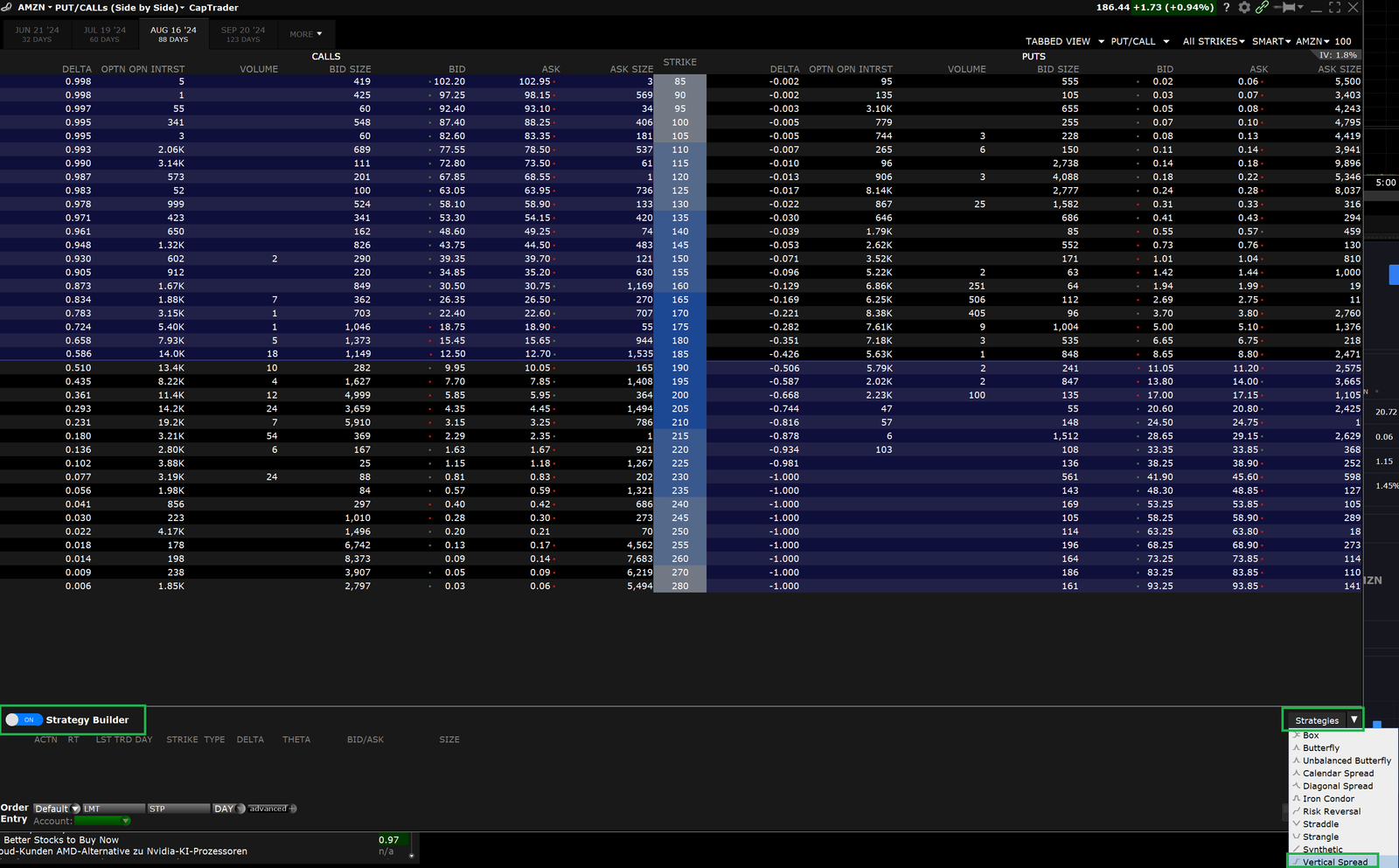The height and width of the screenshot is (868, 1399).
Task: Select the Butterfly strategy entry
Action: click(x=1320, y=748)
